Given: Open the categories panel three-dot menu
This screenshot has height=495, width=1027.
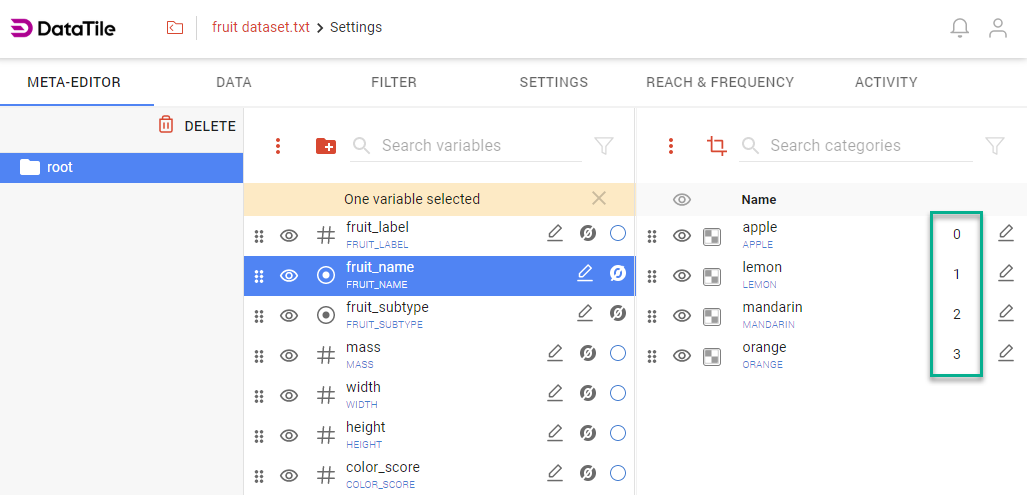Looking at the screenshot, I should tap(671, 146).
